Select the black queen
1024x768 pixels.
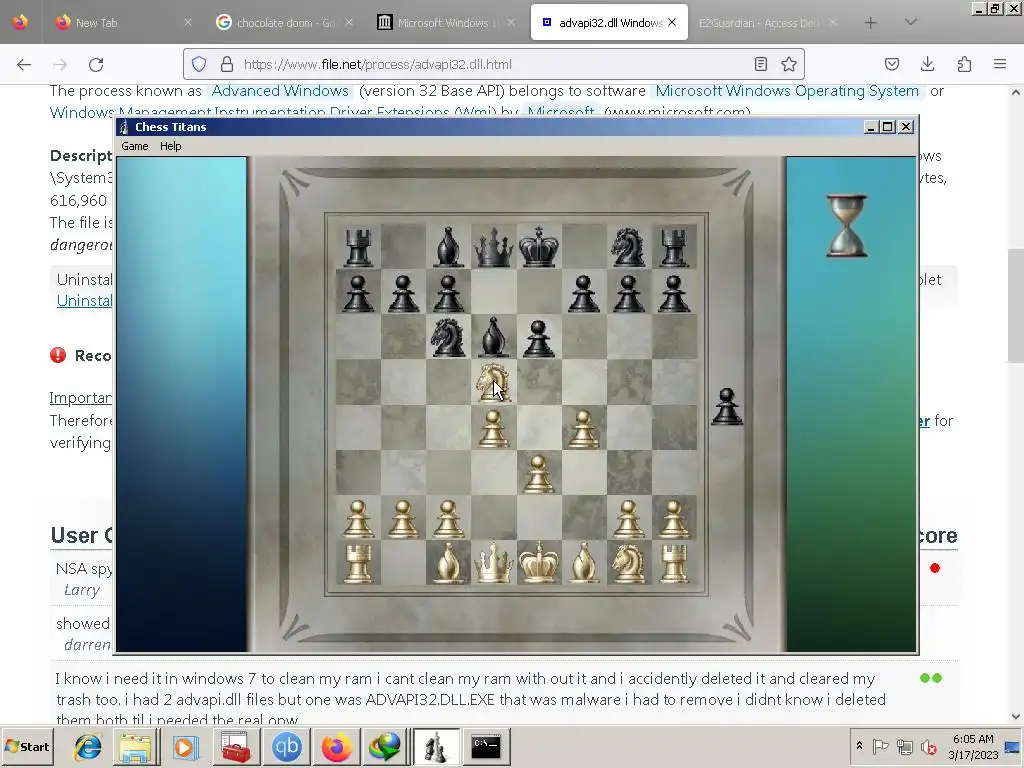tap(493, 247)
